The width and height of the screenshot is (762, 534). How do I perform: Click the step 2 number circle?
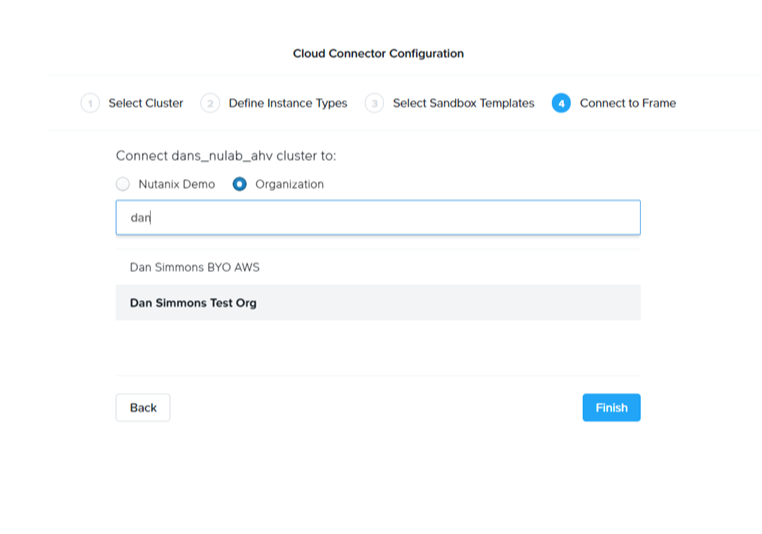pos(210,103)
